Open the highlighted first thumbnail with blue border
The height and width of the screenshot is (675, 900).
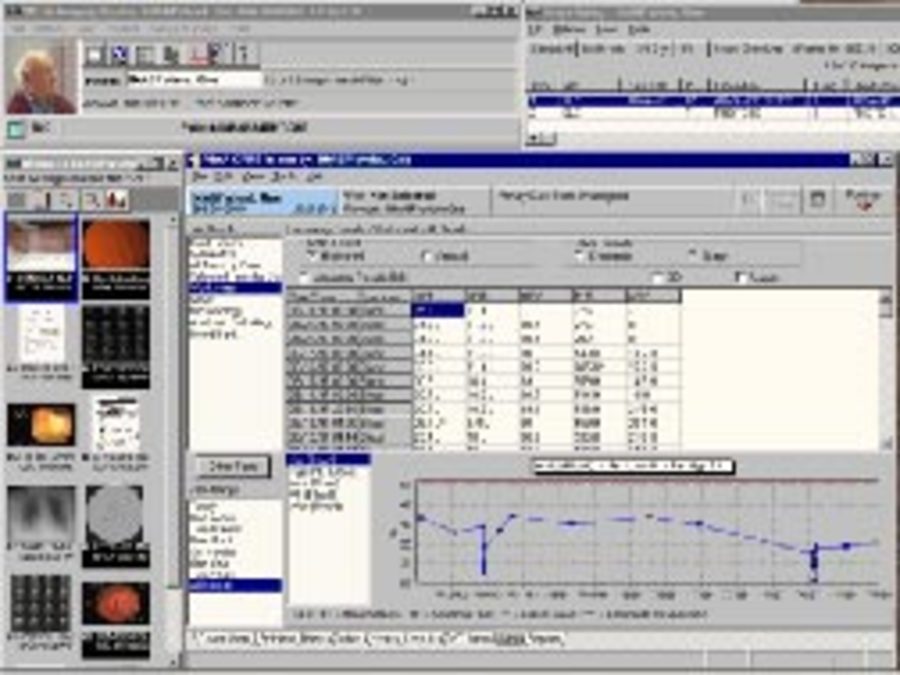(40, 257)
